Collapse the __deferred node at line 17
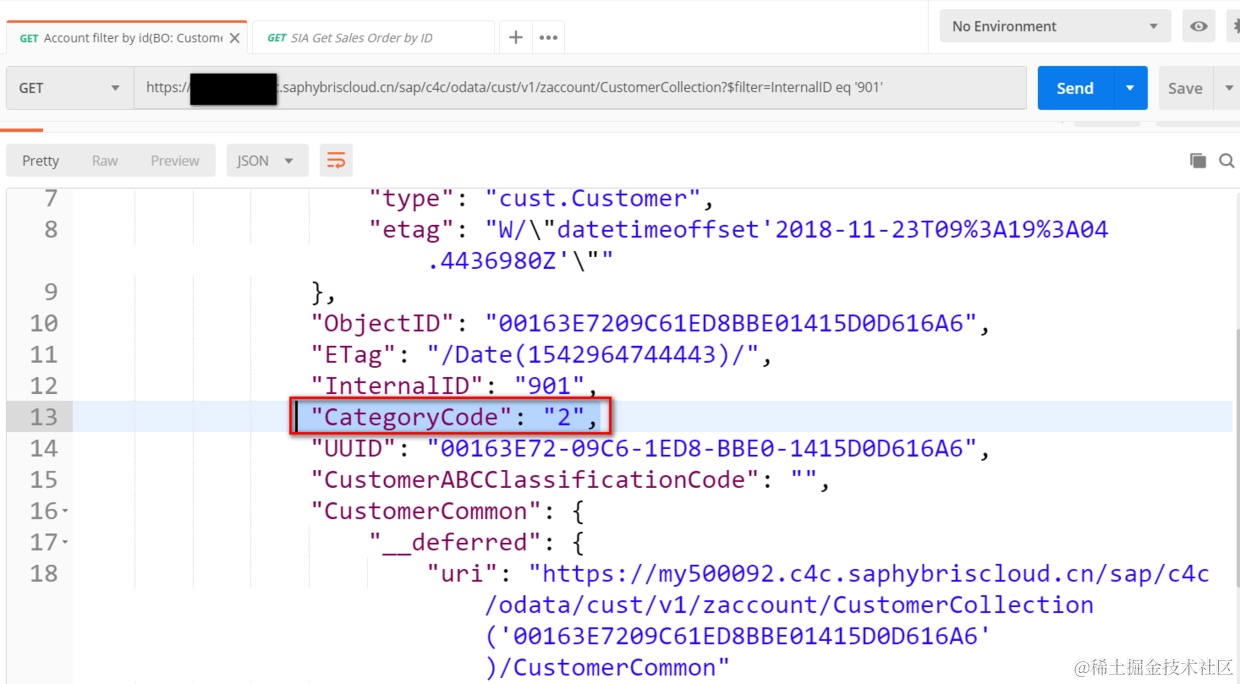This screenshot has height=684, width=1240. 66,542
